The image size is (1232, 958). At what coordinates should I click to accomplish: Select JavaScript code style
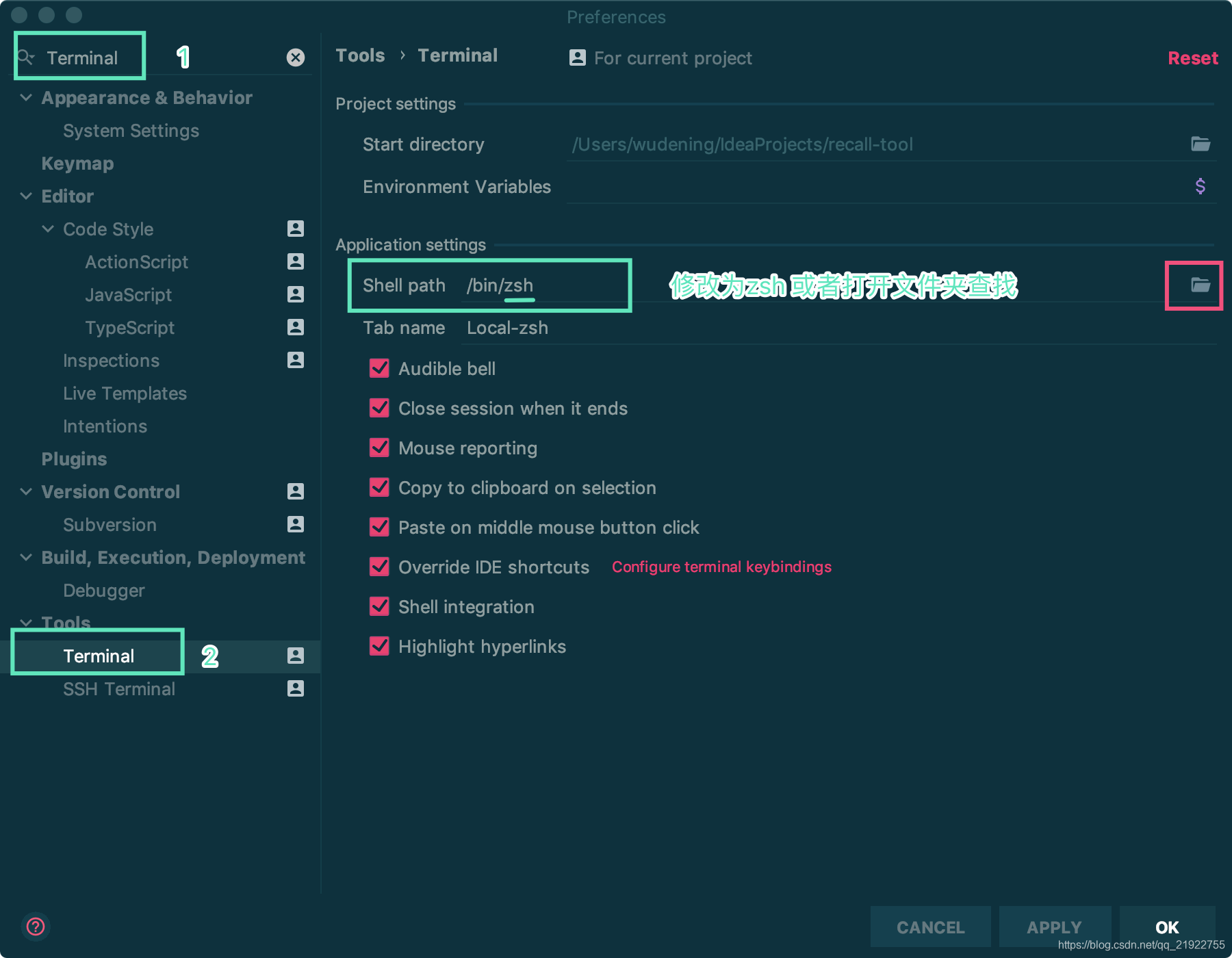click(x=128, y=295)
